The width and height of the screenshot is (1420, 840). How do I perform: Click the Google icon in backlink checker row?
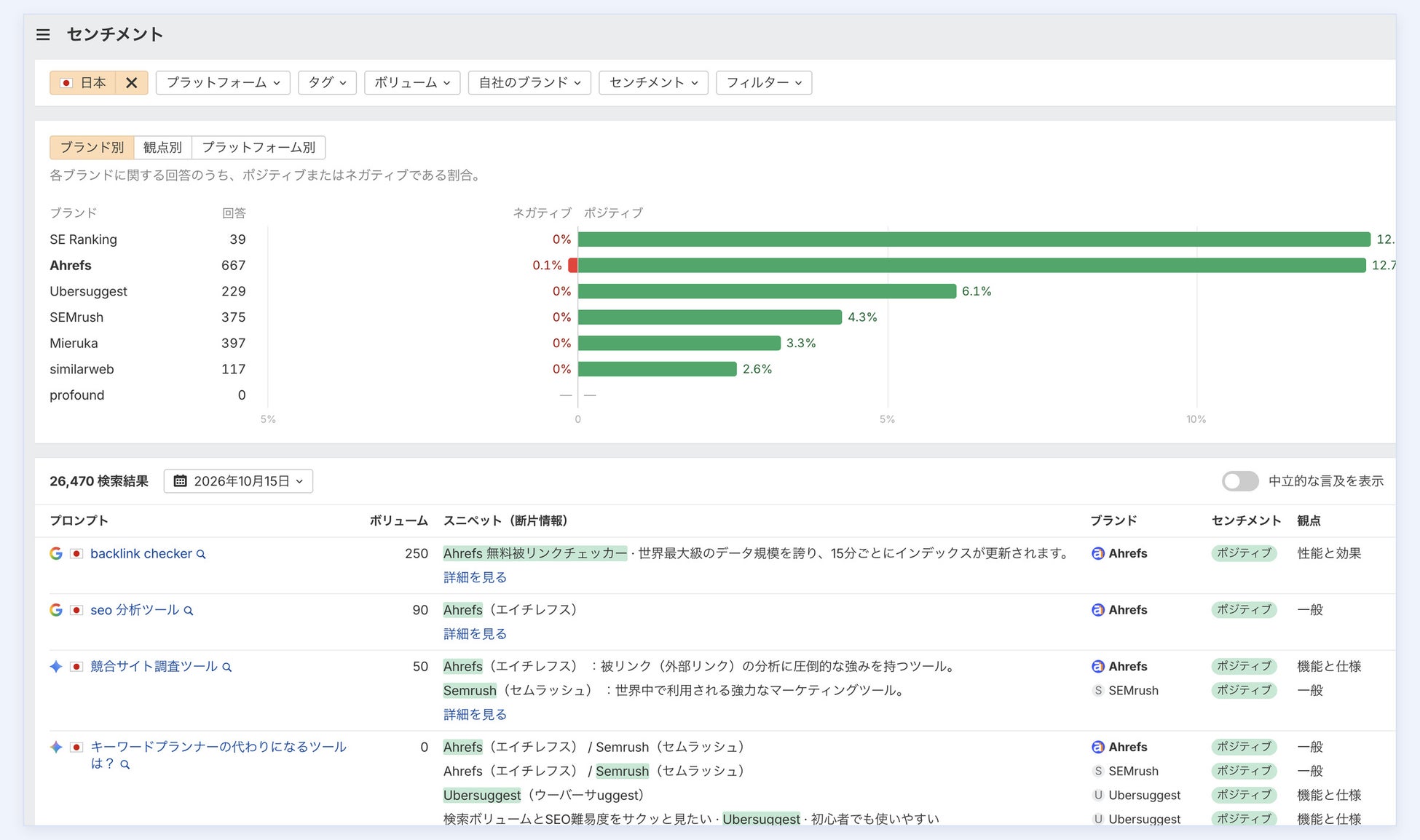point(56,554)
